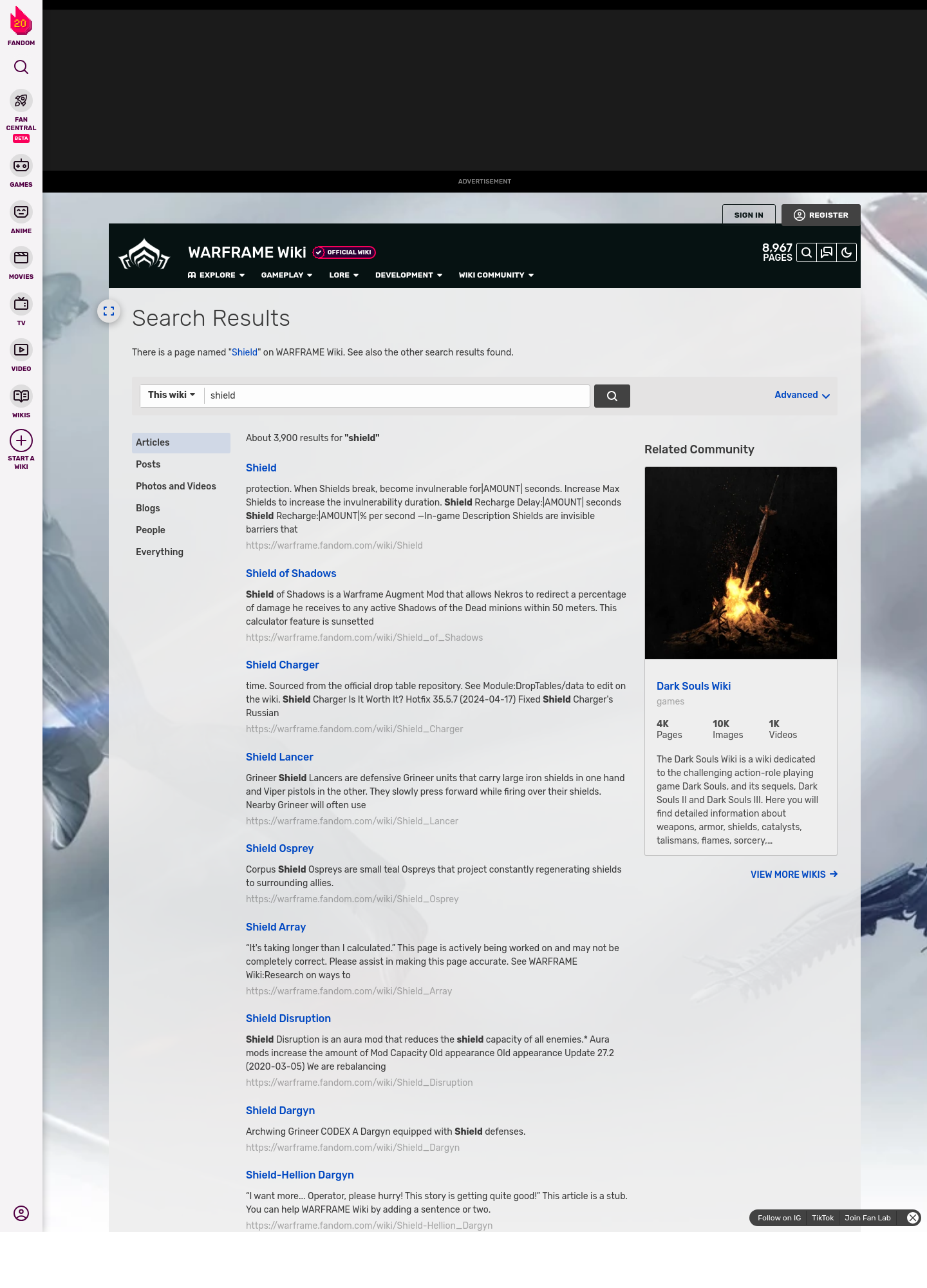The width and height of the screenshot is (927, 1288).
Task: Open the Video play icon
Action: (21, 350)
